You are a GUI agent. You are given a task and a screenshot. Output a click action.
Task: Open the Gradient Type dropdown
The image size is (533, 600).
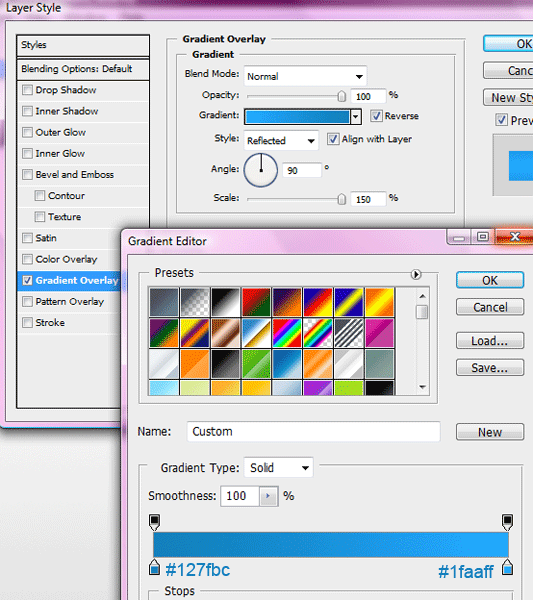tap(278, 468)
